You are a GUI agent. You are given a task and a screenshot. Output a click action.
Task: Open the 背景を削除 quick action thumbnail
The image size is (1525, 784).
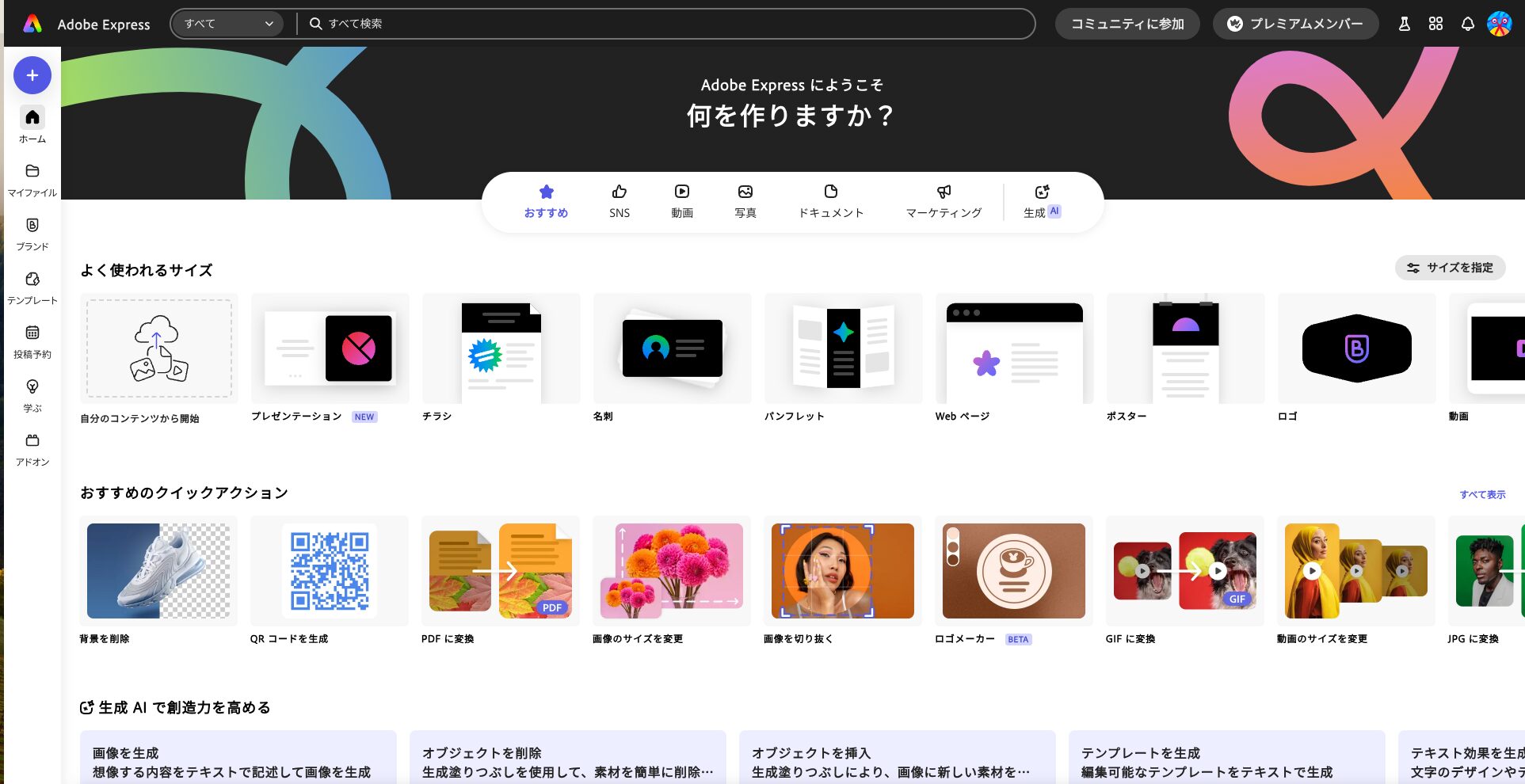pyautogui.click(x=158, y=571)
